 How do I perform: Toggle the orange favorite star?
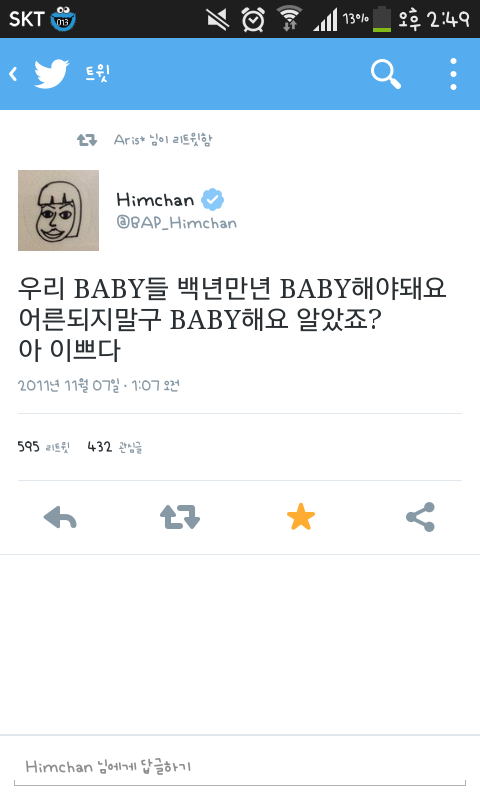tap(301, 517)
